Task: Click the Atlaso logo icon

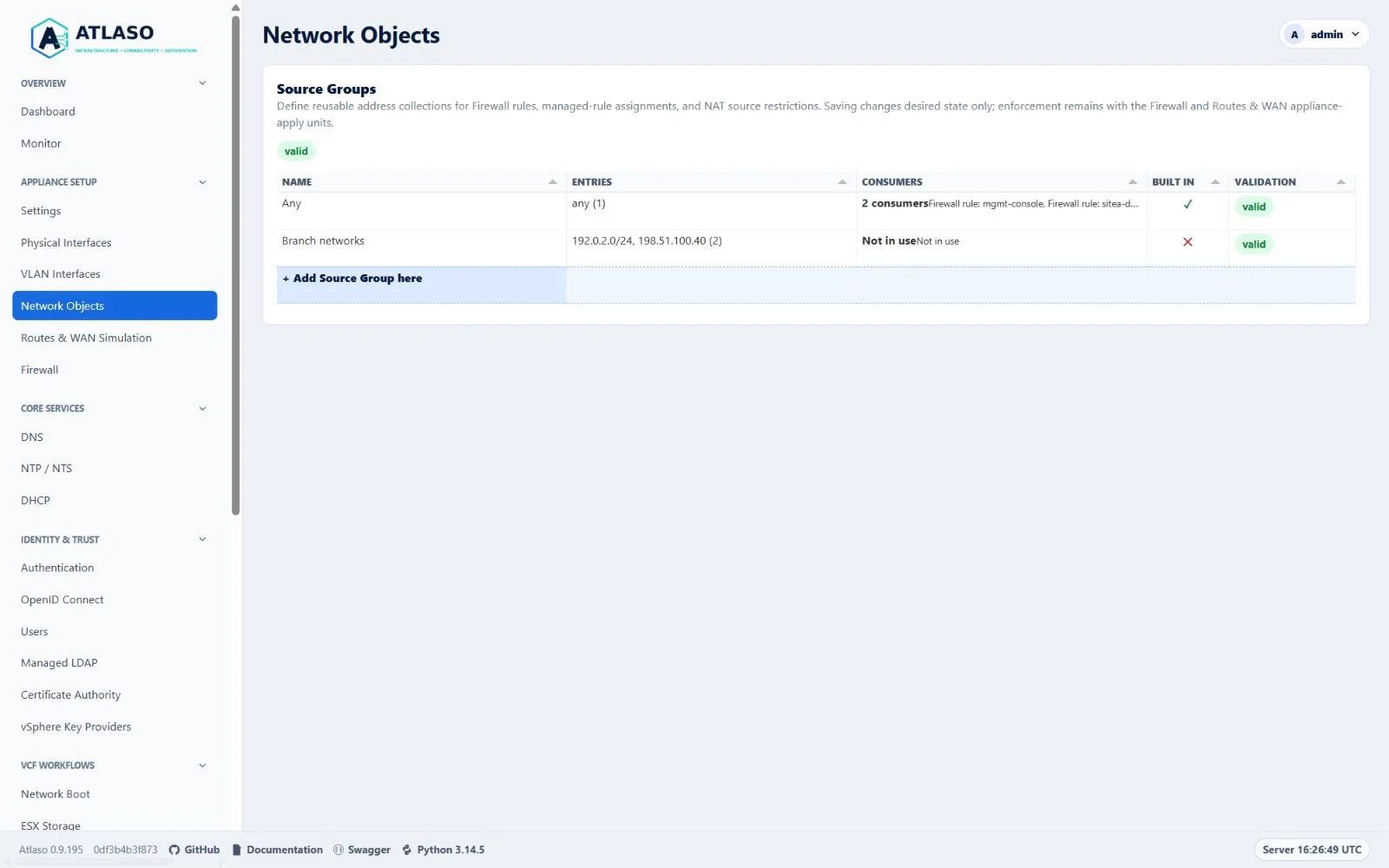Action: pyautogui.click(x=49, y=38)
